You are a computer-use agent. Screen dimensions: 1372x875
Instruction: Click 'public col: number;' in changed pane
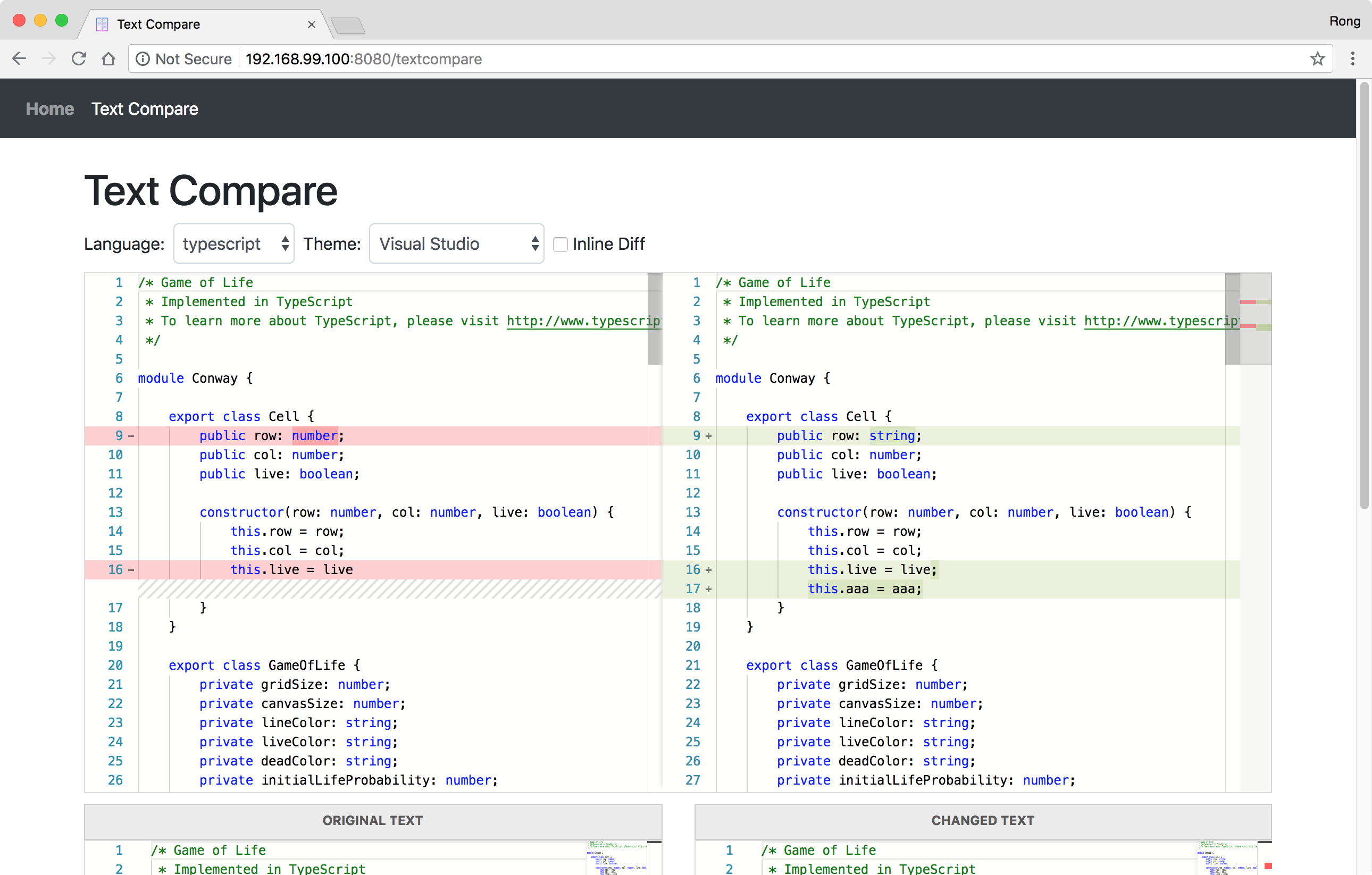(x=849, y=455)
